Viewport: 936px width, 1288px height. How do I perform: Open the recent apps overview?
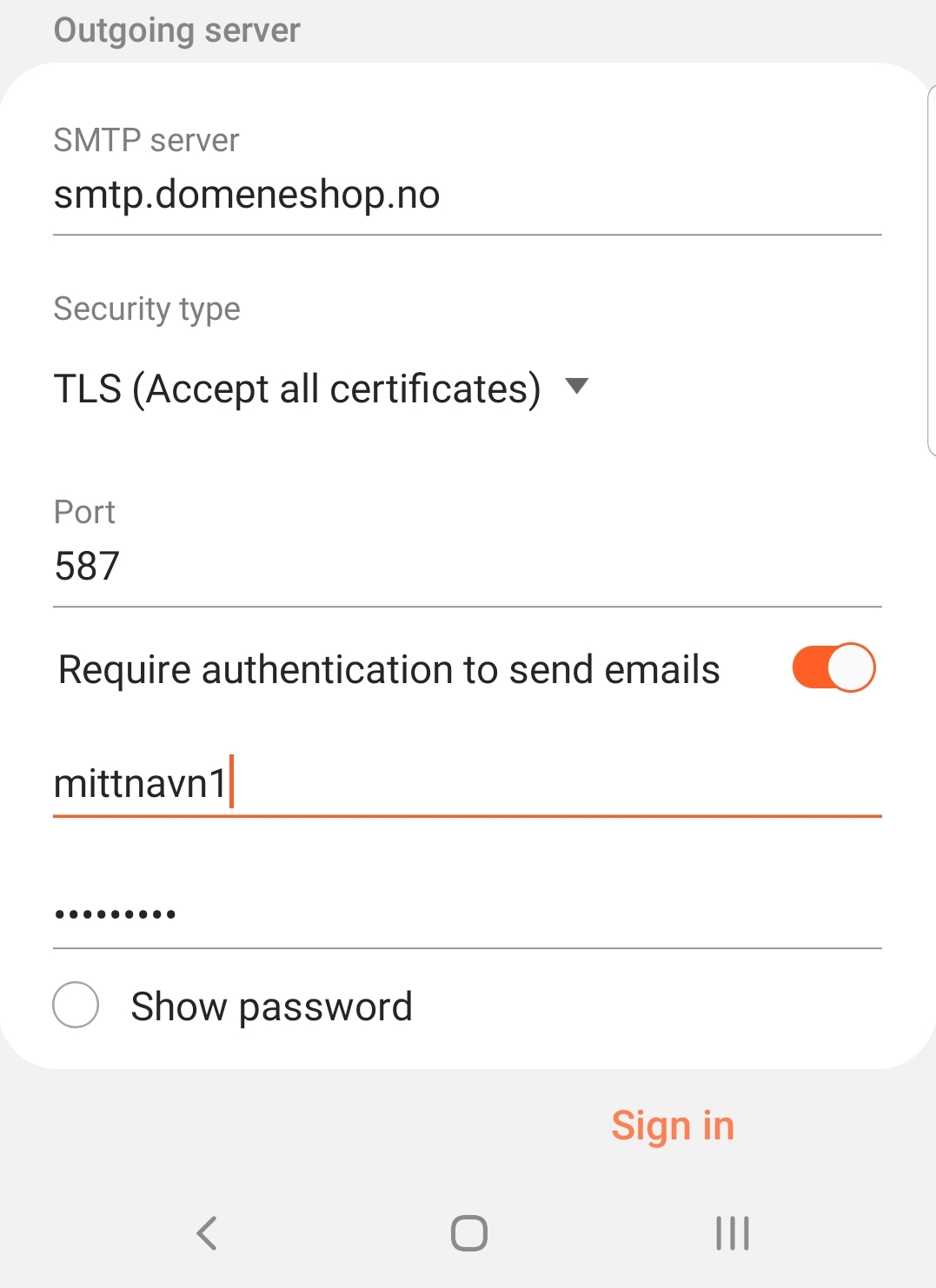tap(732, 1232)
